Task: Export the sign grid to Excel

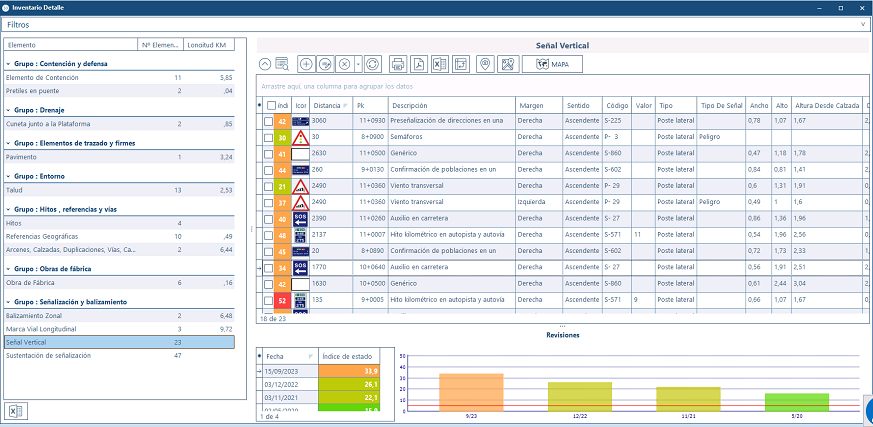Action: [x=439, y=64]
